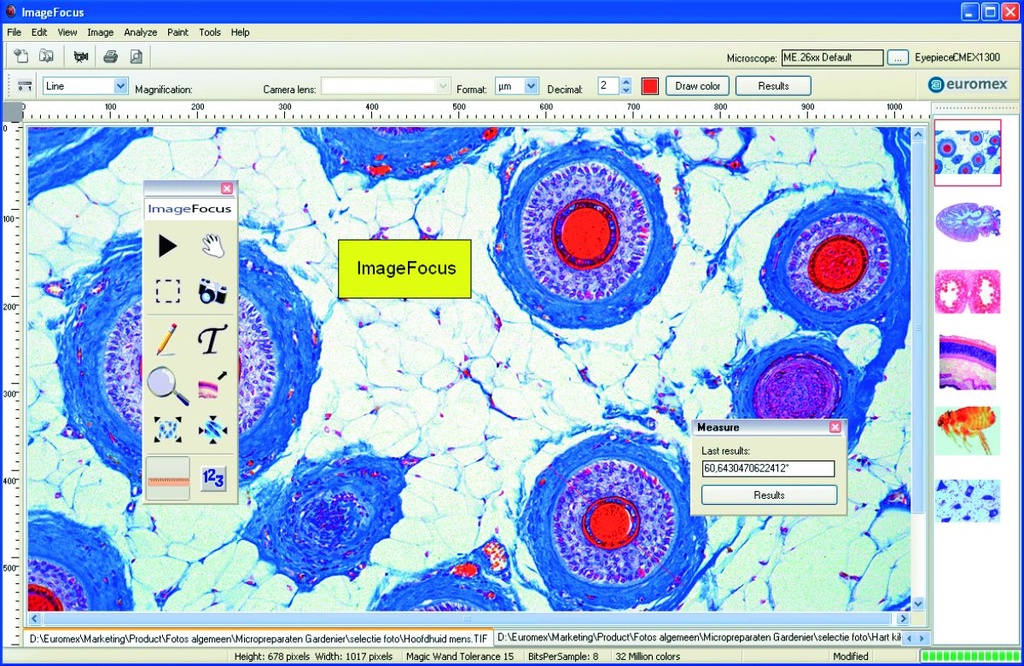Select the dashed rectangle selection tool
Screen dimensions: 1024x666
[167, 291]
